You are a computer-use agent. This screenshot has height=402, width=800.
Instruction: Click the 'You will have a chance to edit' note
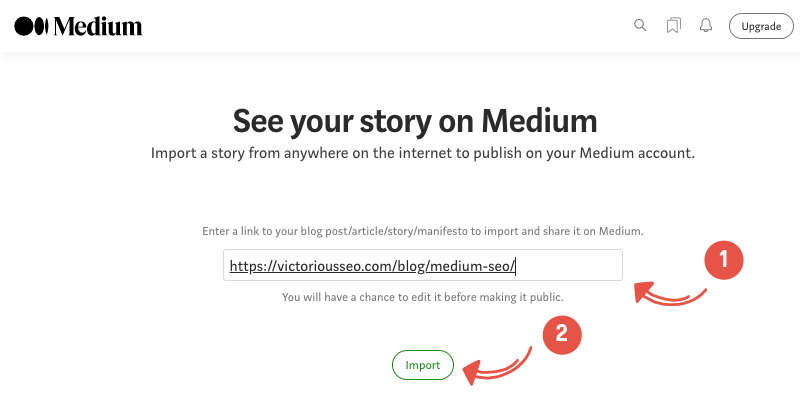click(x=422, y=297)
